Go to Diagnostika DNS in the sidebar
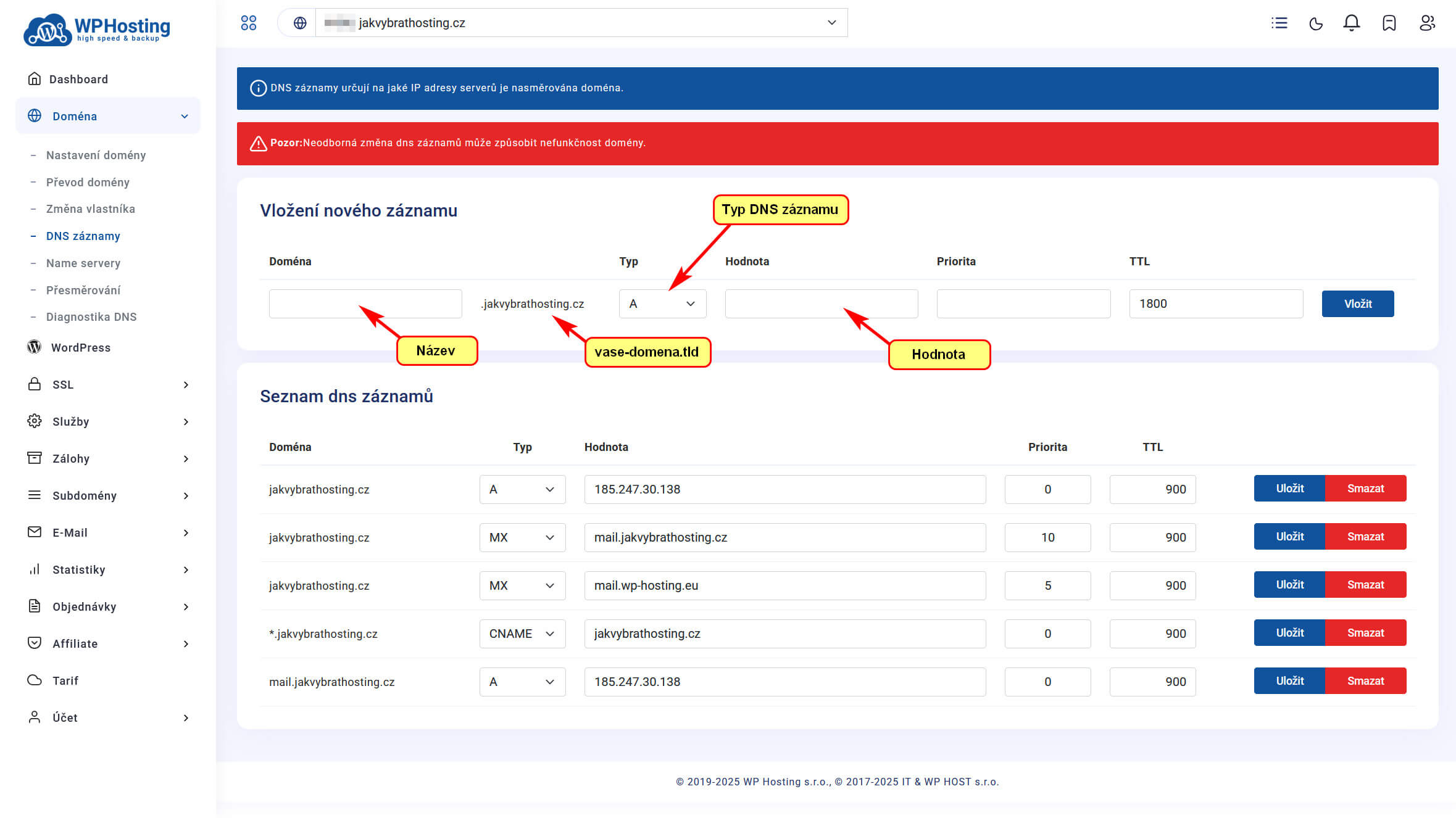 click(91, 316)
